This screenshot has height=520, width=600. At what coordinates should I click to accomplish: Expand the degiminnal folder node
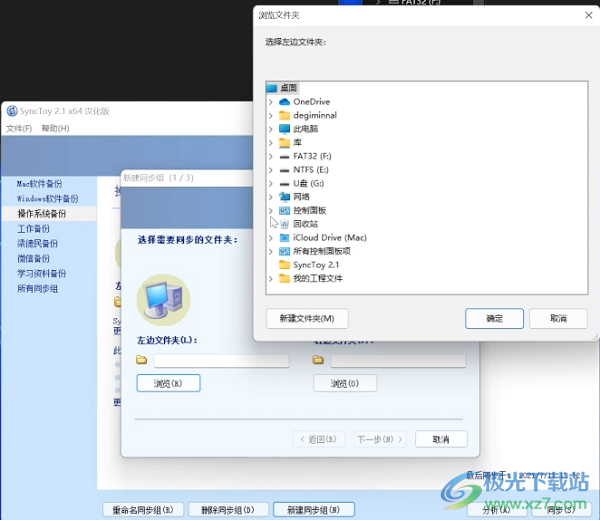click(x=271, y=116)
